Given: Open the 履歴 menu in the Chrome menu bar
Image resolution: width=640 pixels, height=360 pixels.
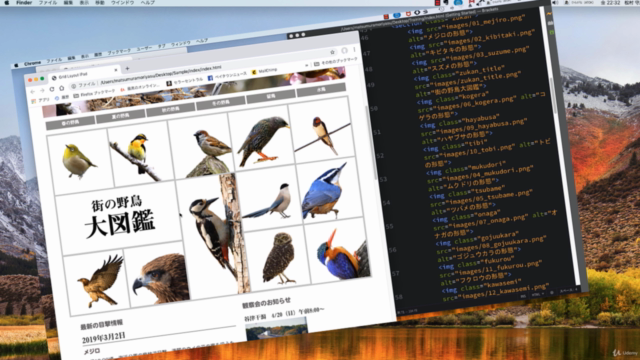Looking at the screenshot, I should (98, 54).
